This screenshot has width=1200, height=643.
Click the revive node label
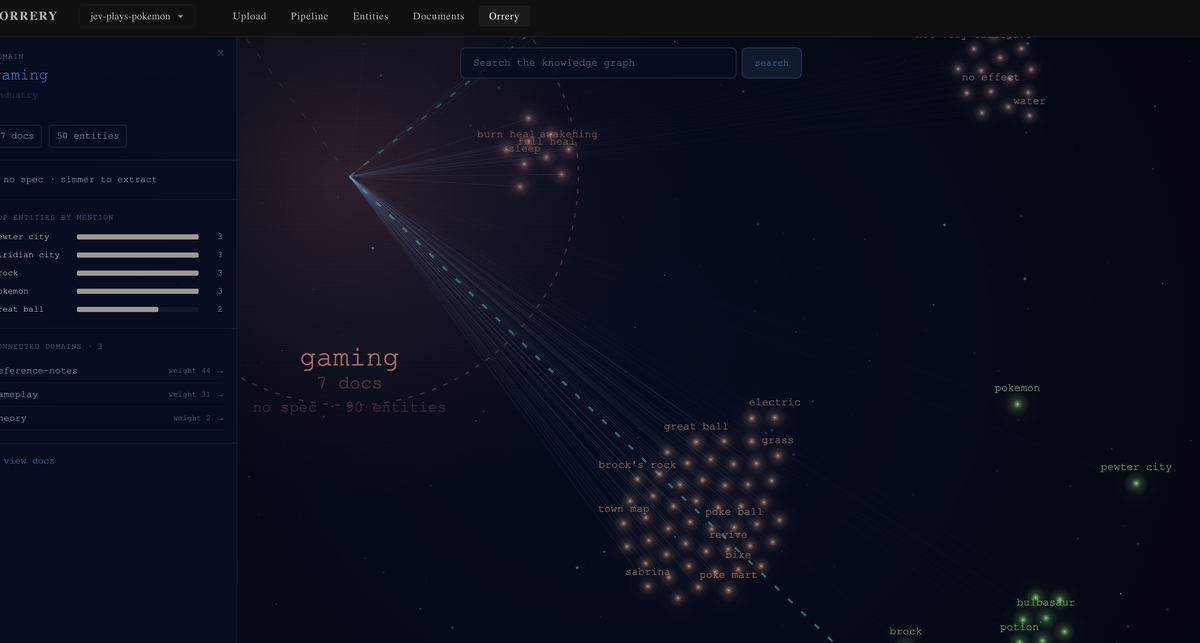point(728,535)
